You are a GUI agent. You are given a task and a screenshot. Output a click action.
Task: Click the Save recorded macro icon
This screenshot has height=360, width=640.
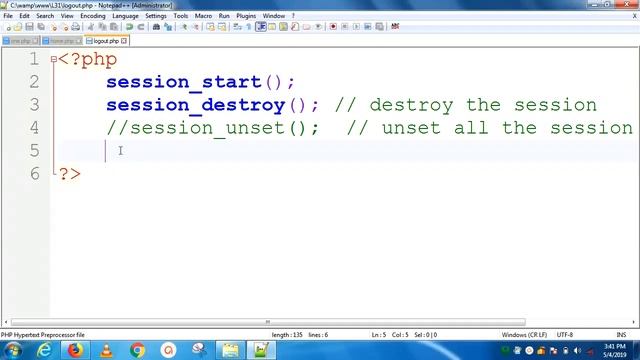(380, 27)
